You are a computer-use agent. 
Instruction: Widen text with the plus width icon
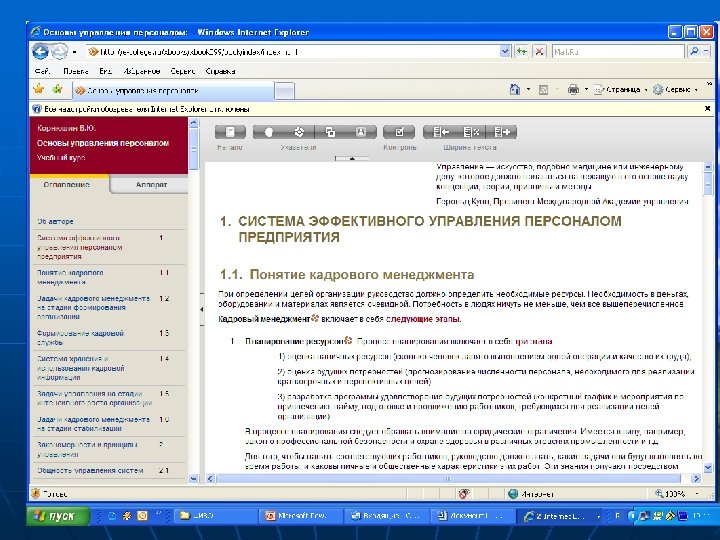[x=501, y=132]
